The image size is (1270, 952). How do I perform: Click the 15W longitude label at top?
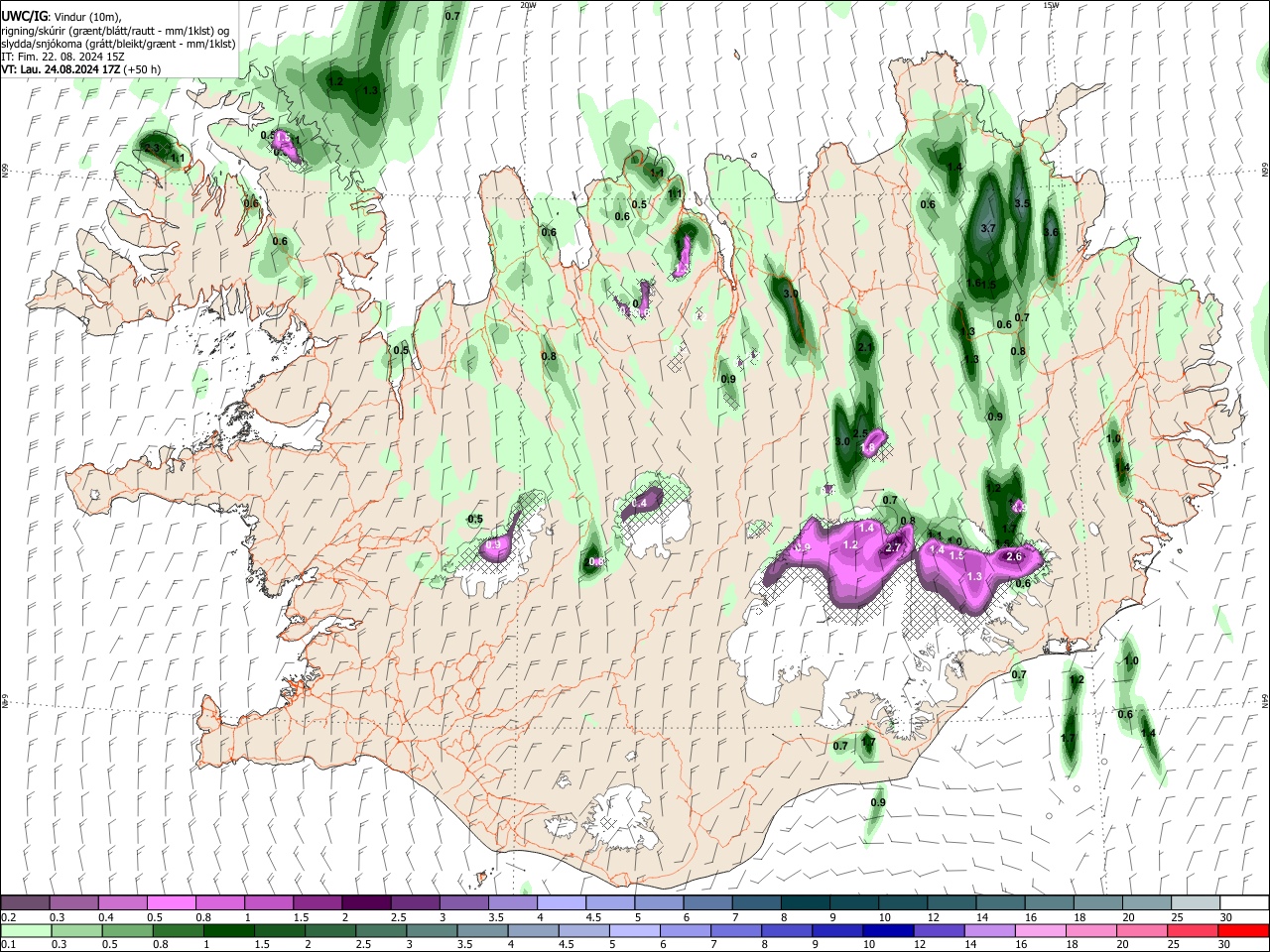1051,5
